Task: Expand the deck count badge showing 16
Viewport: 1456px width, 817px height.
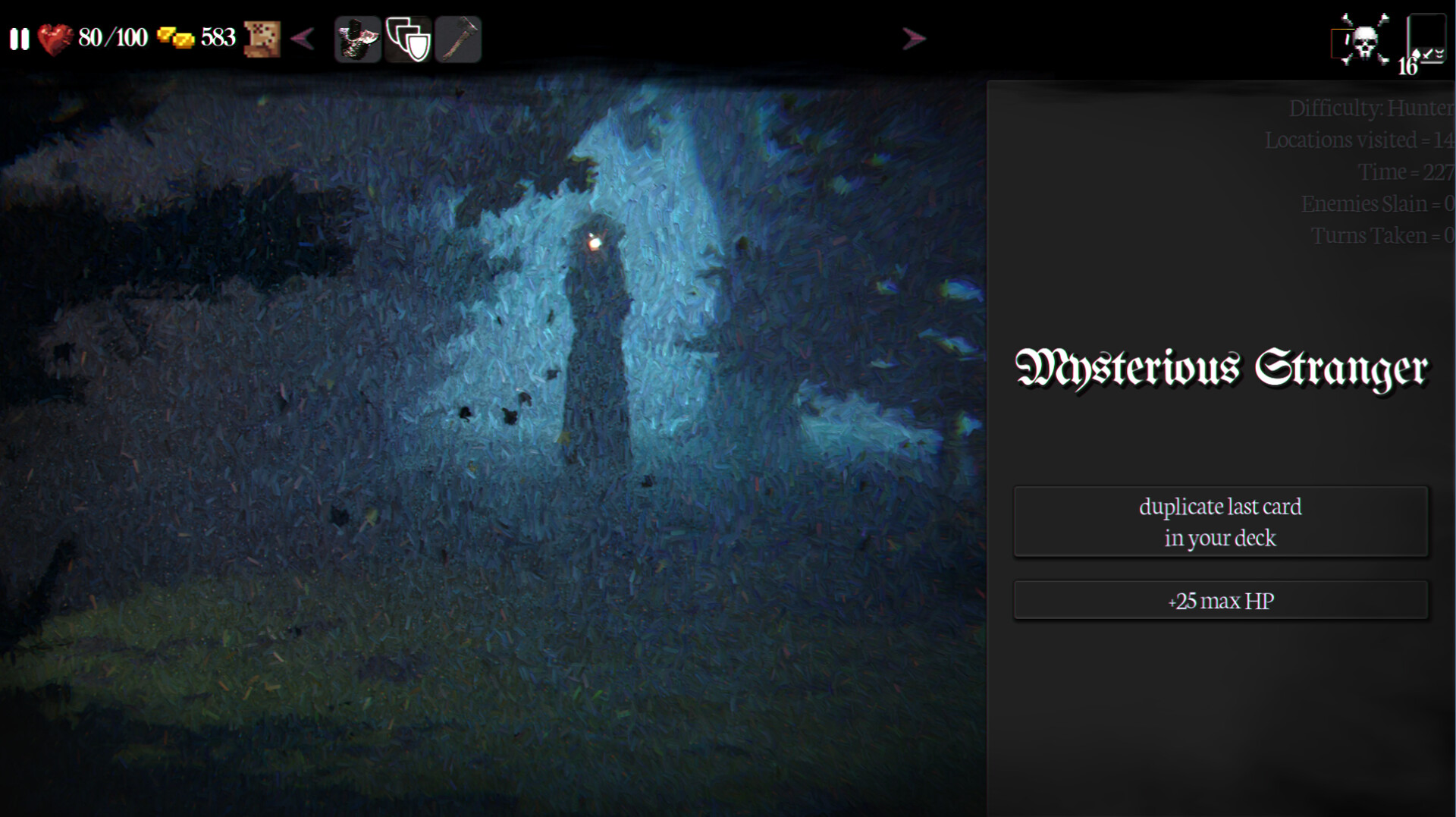Action: tap(1407, 67)
